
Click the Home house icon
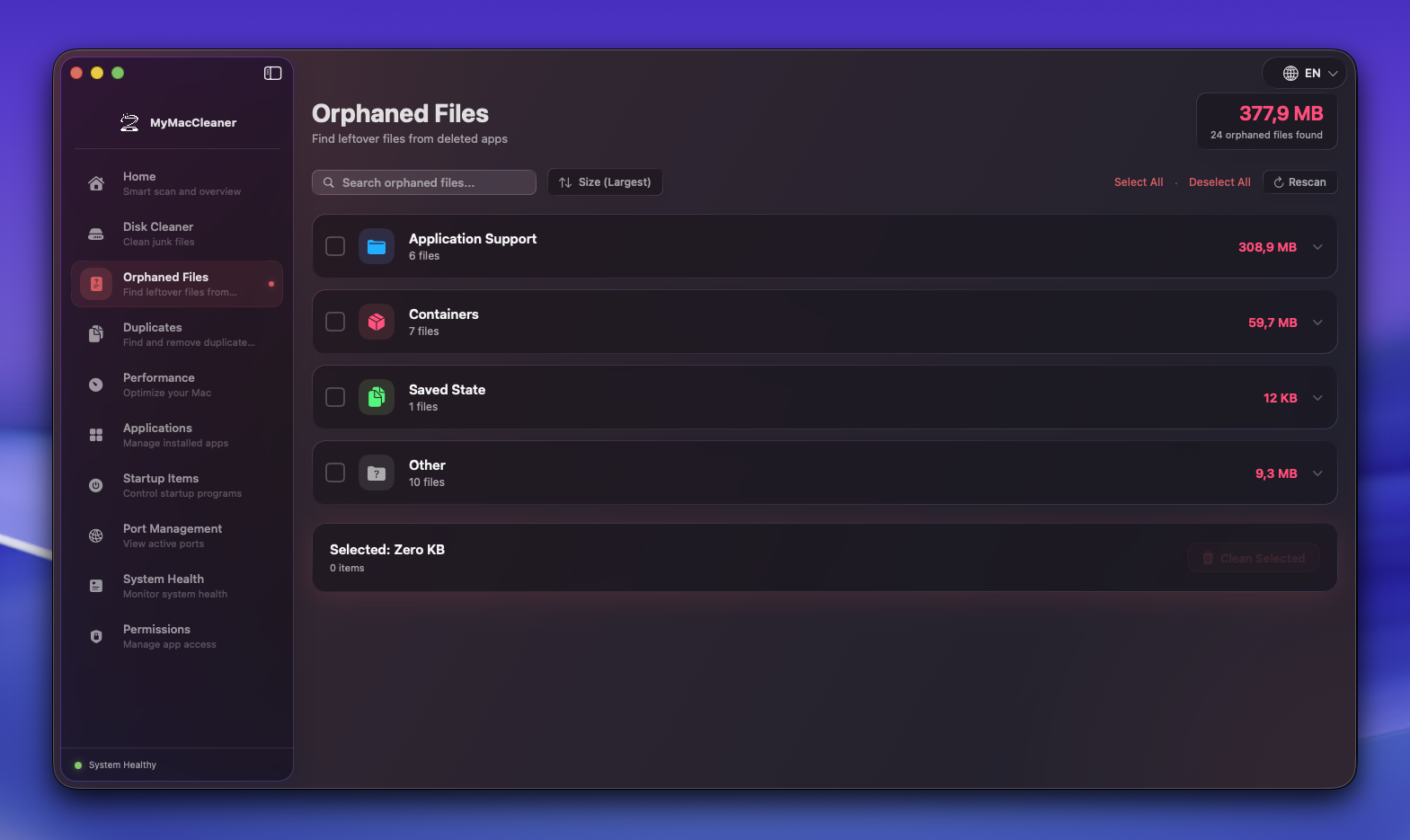pyautogui.click(x=96, y=183)
